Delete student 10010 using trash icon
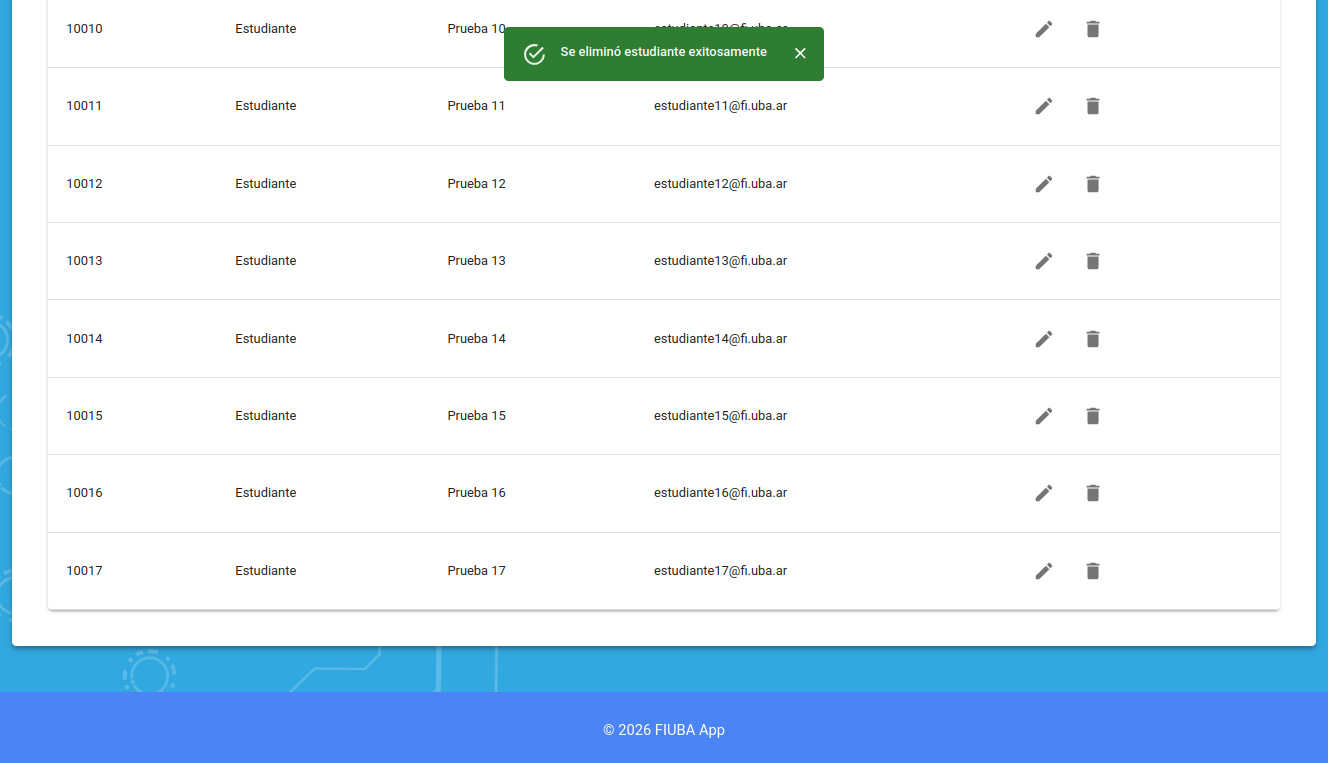Image resolution: width=1328 pixels, height=763 pixels. (1092, 29)
